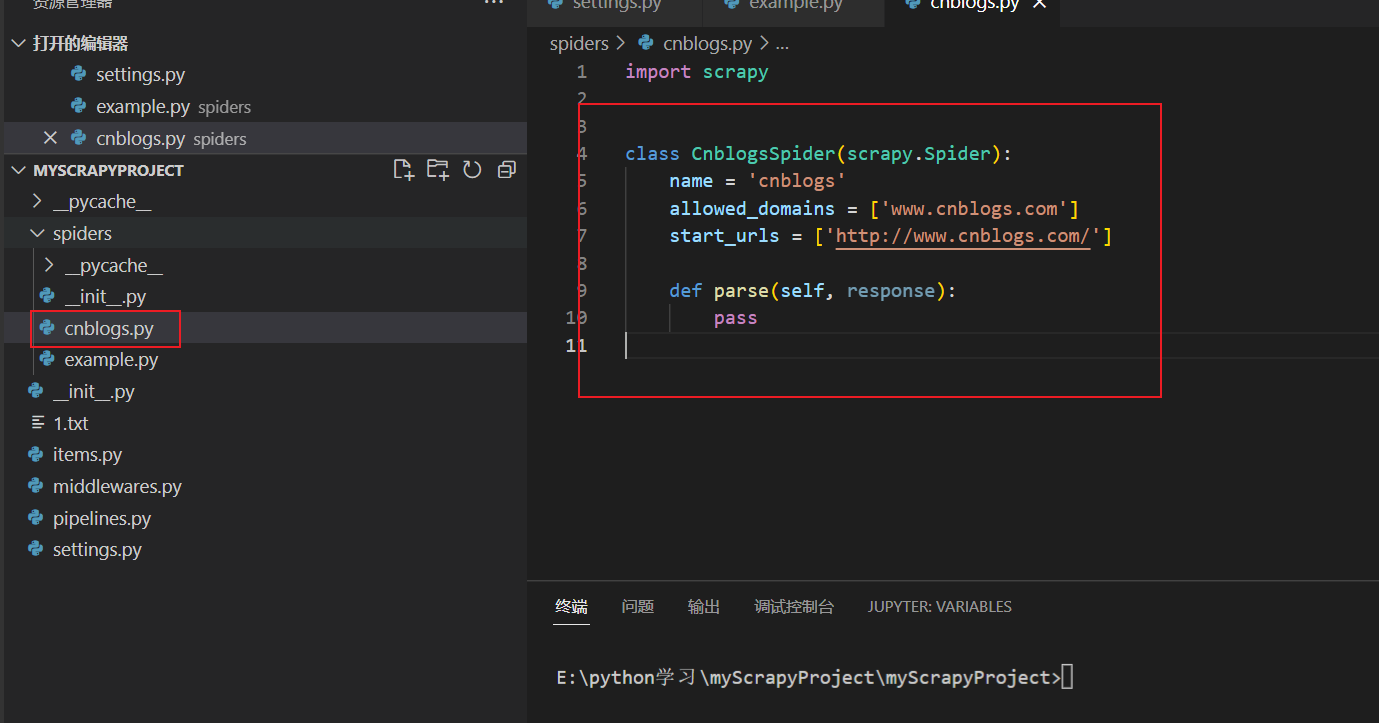Image resolution: width=1379 pixels, height=723 pixels.
Task: Refresh the explorer with the refresh icon
Action: point(472,170)
